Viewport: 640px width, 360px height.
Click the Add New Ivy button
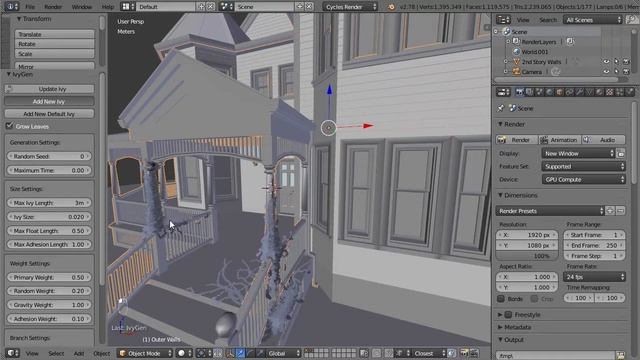tap(49, 101)
